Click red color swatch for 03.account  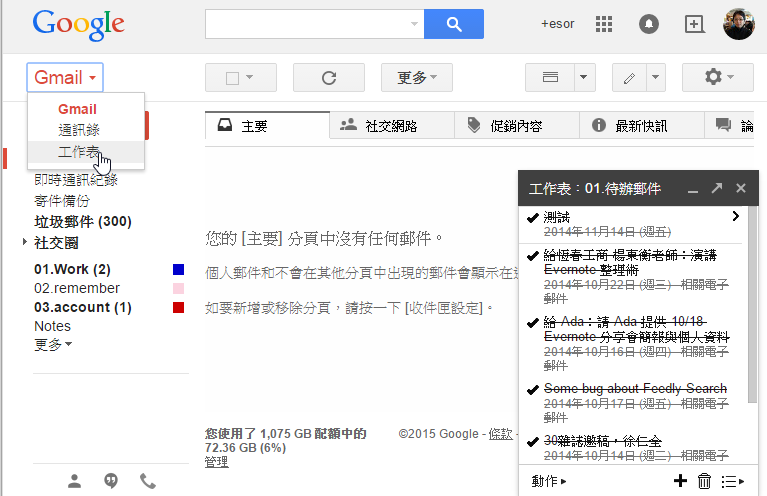tap(179, 307)
